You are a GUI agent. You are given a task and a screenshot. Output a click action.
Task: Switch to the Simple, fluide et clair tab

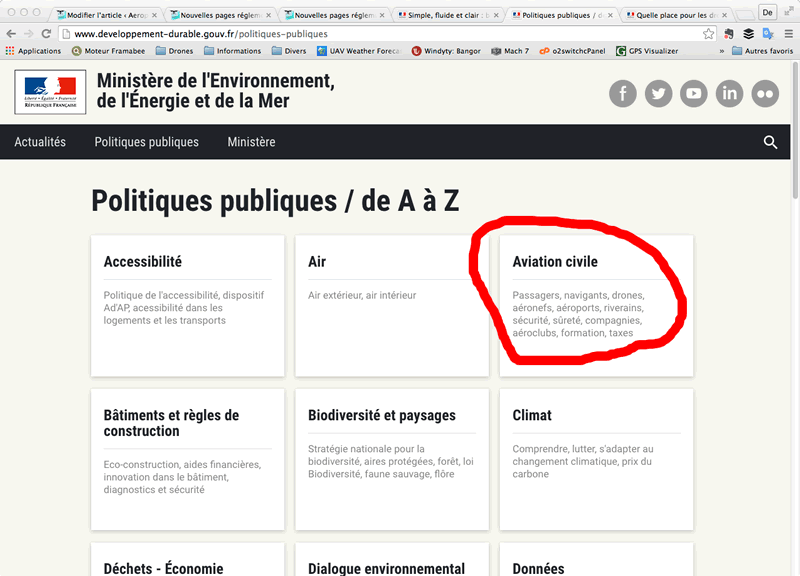[x=449, y=15]
